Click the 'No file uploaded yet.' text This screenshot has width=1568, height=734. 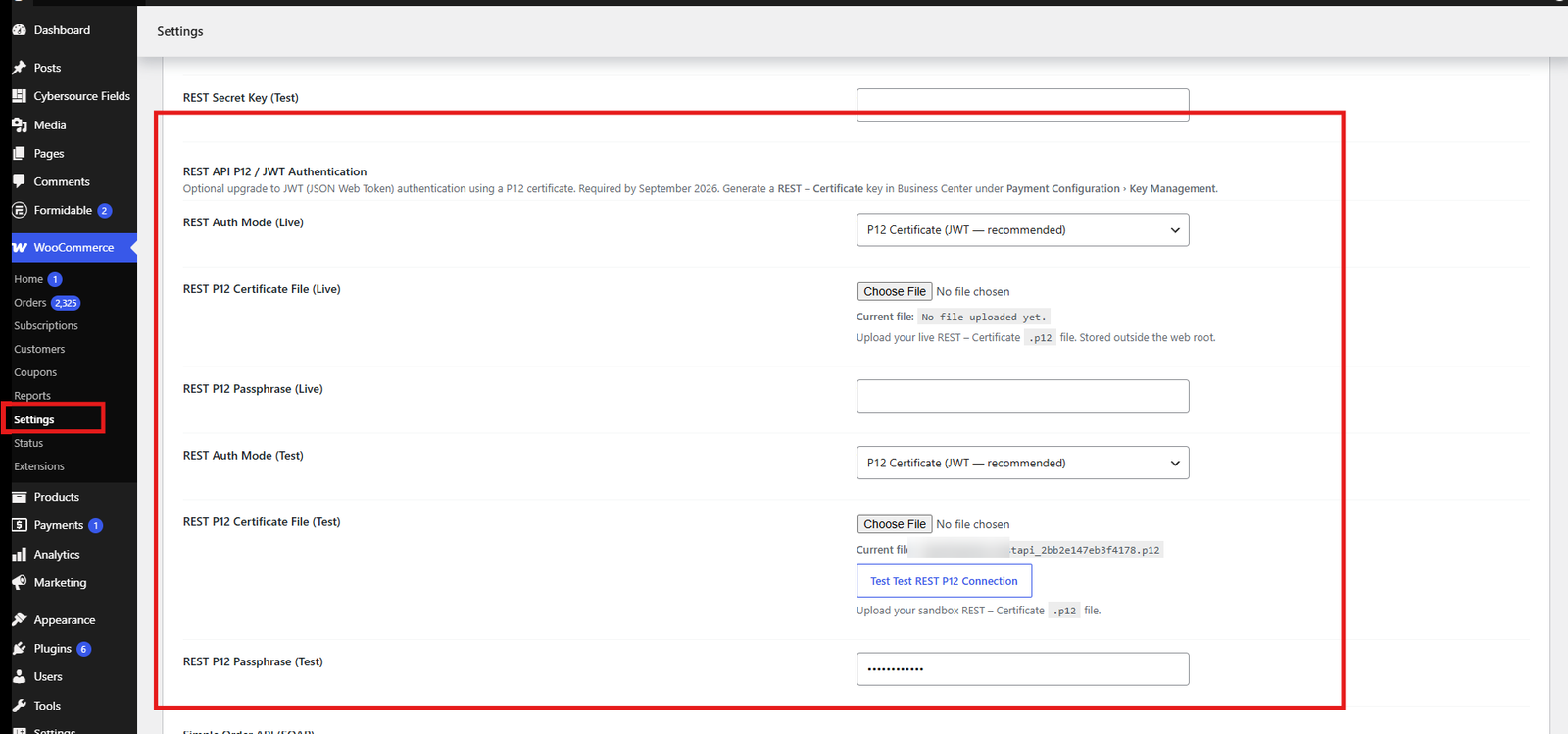pyautogui.click(x=984, y=318)
